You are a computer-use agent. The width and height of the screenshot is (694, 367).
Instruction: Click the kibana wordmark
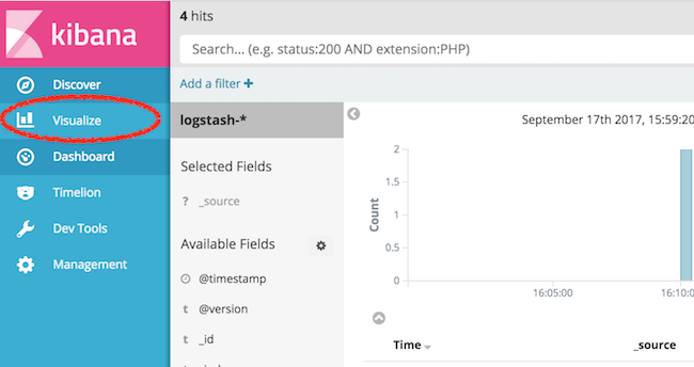(x=94, y=35)
